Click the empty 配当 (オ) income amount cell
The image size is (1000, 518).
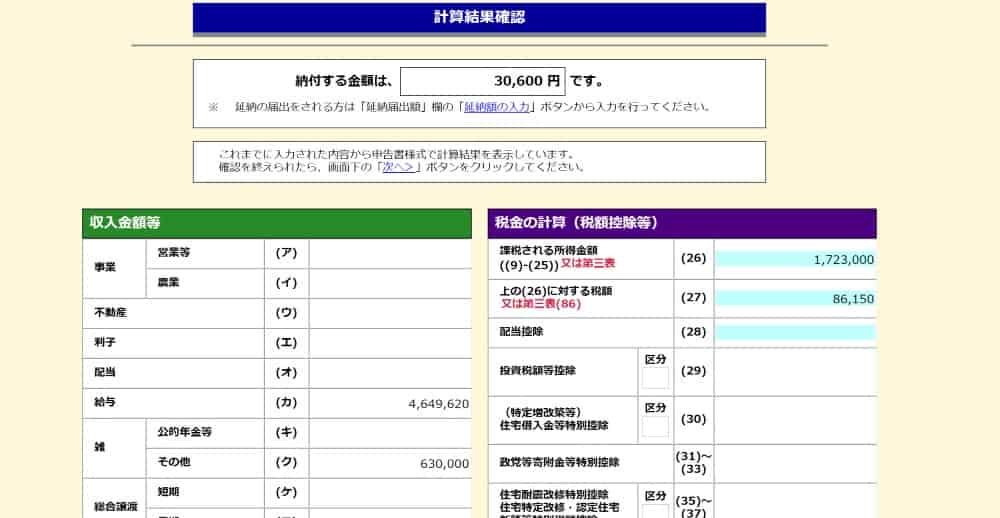390,374
